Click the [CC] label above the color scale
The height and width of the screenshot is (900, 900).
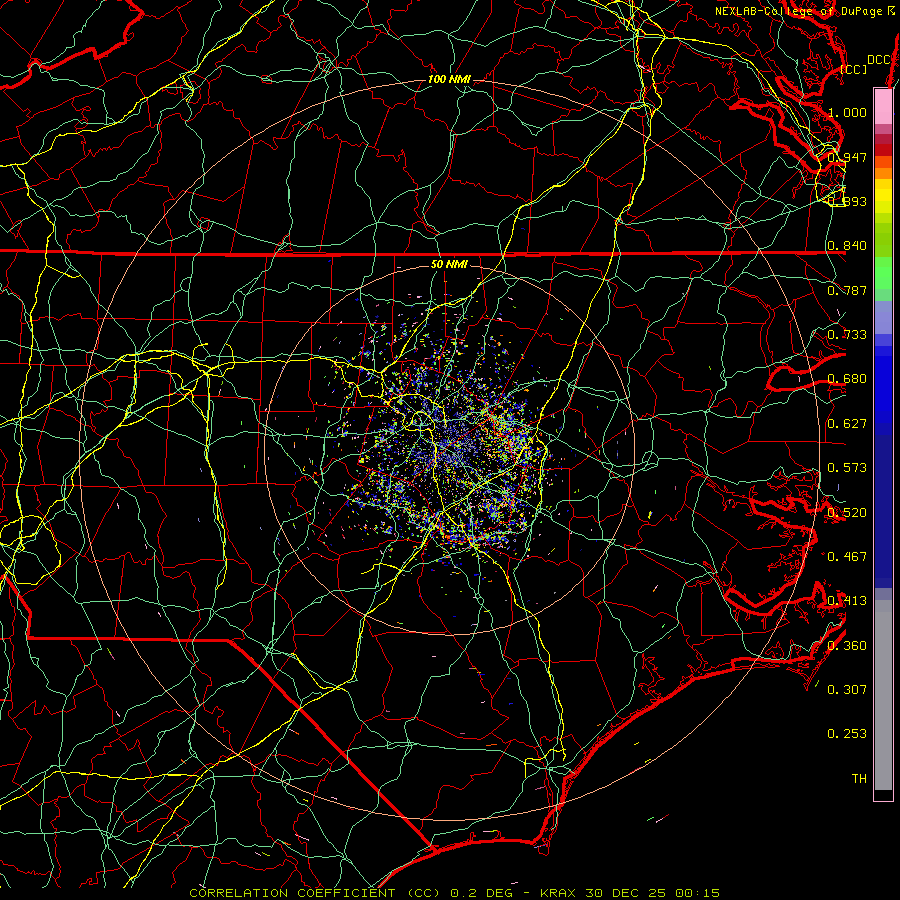(x=854, y=69)
